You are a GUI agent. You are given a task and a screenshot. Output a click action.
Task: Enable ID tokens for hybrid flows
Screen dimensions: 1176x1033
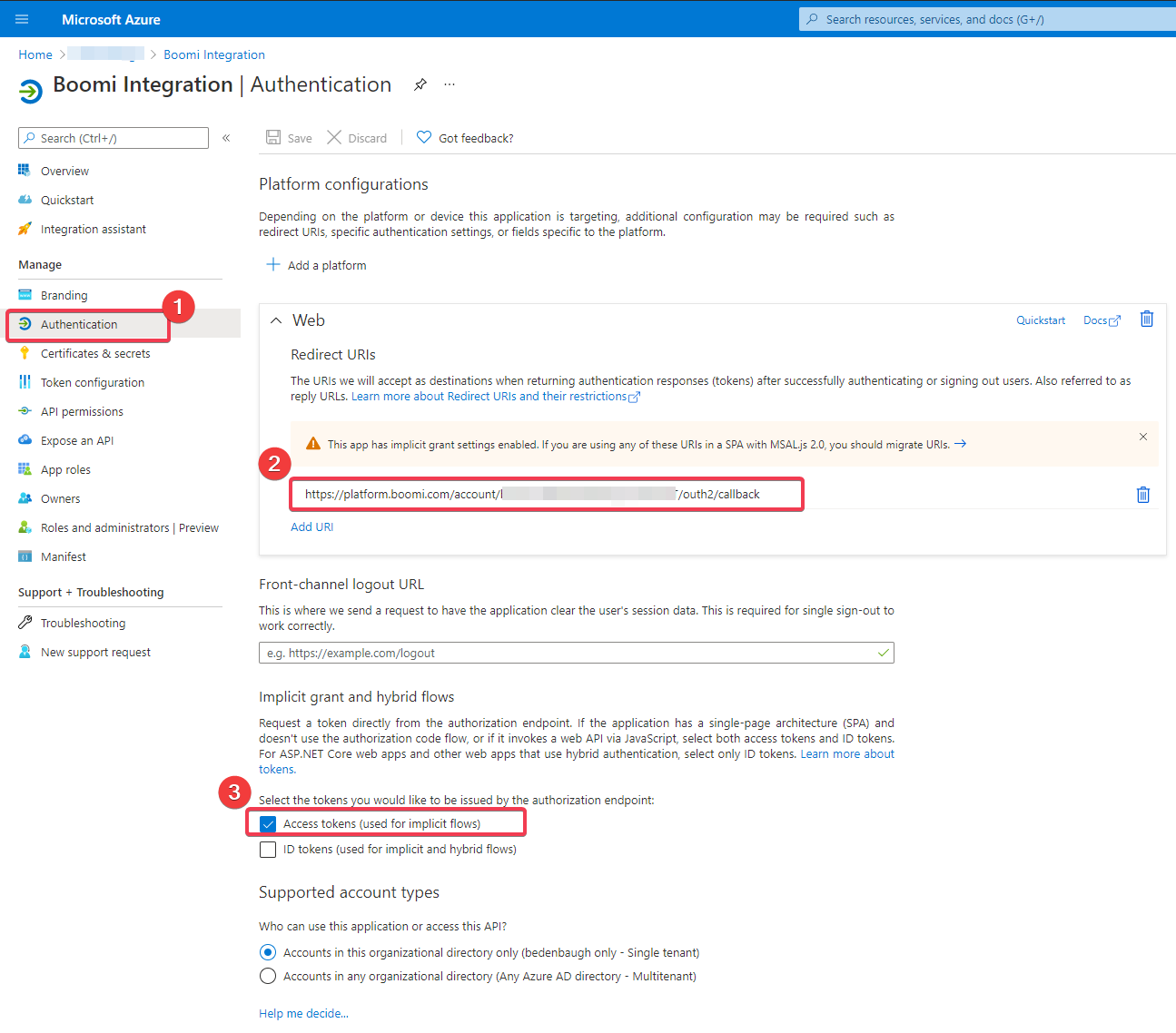pos(268,849)
